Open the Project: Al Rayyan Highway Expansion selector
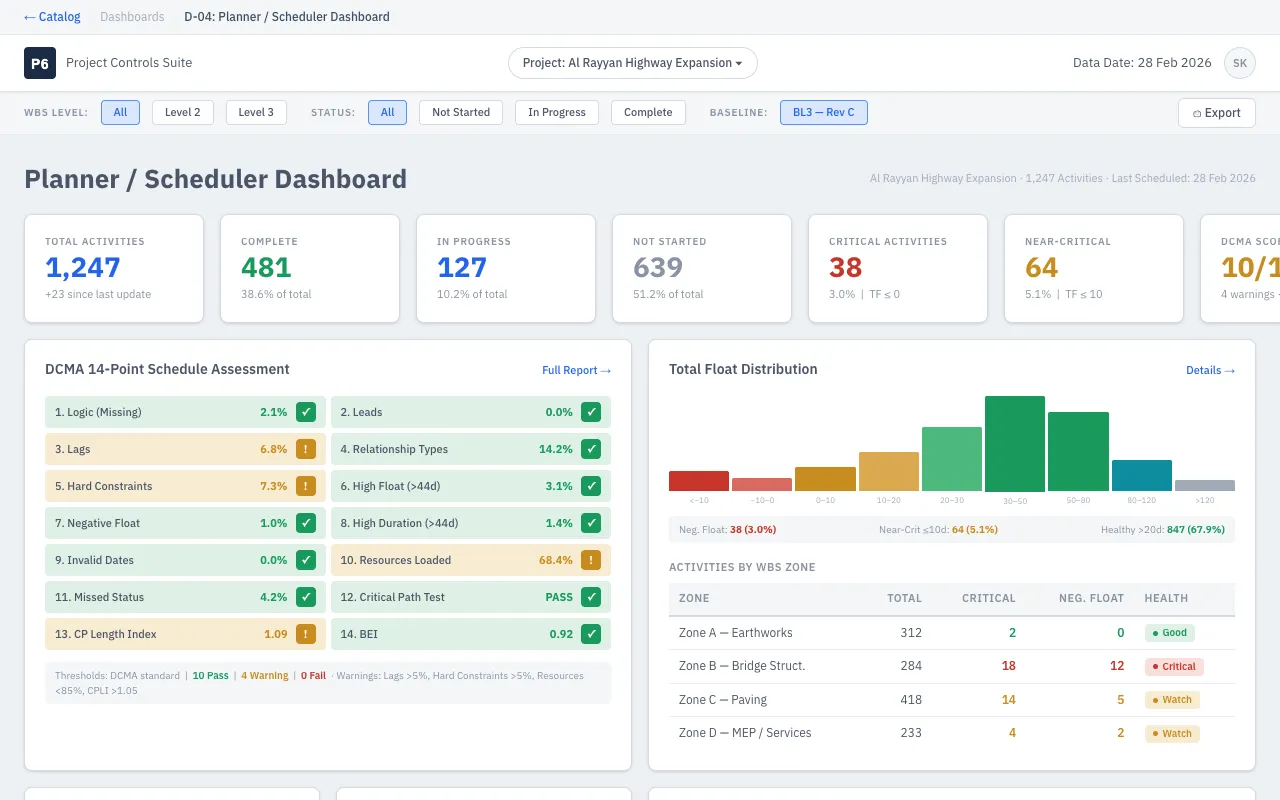Viewport: 1280px width, 800px height. click(x=632, y=62)
